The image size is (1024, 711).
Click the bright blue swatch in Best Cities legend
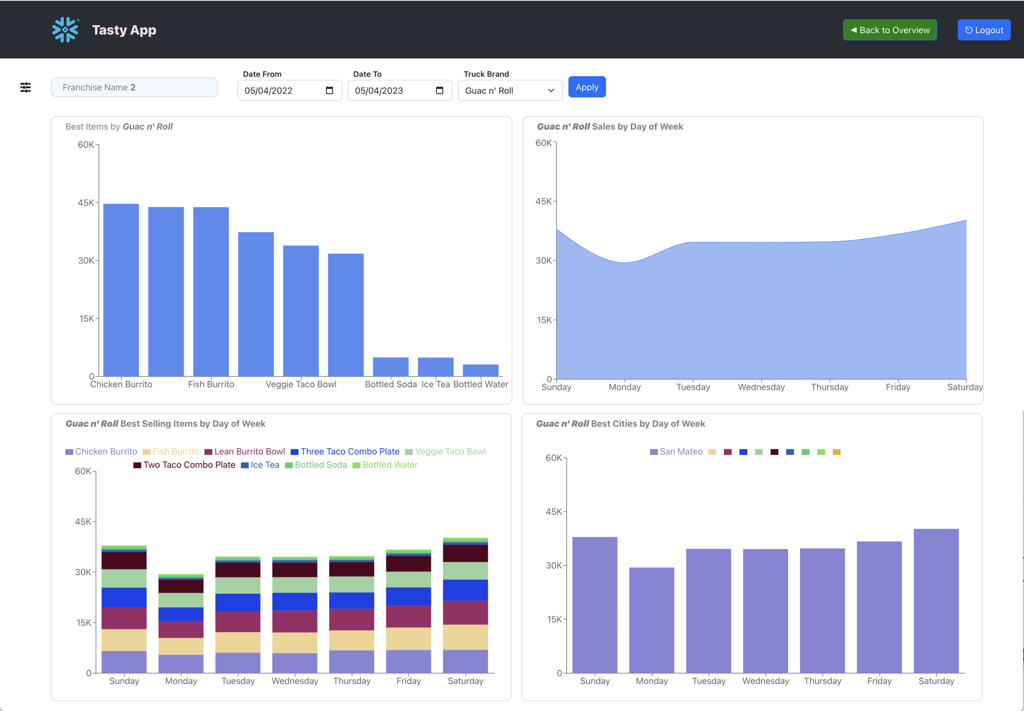743,452
